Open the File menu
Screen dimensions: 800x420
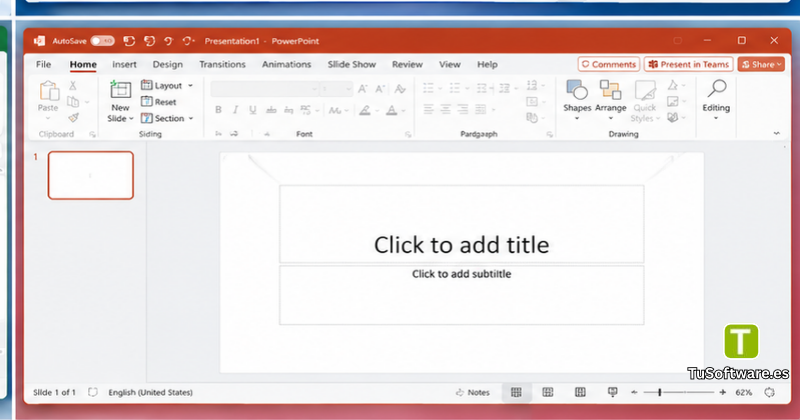click(x=43, y=64)
